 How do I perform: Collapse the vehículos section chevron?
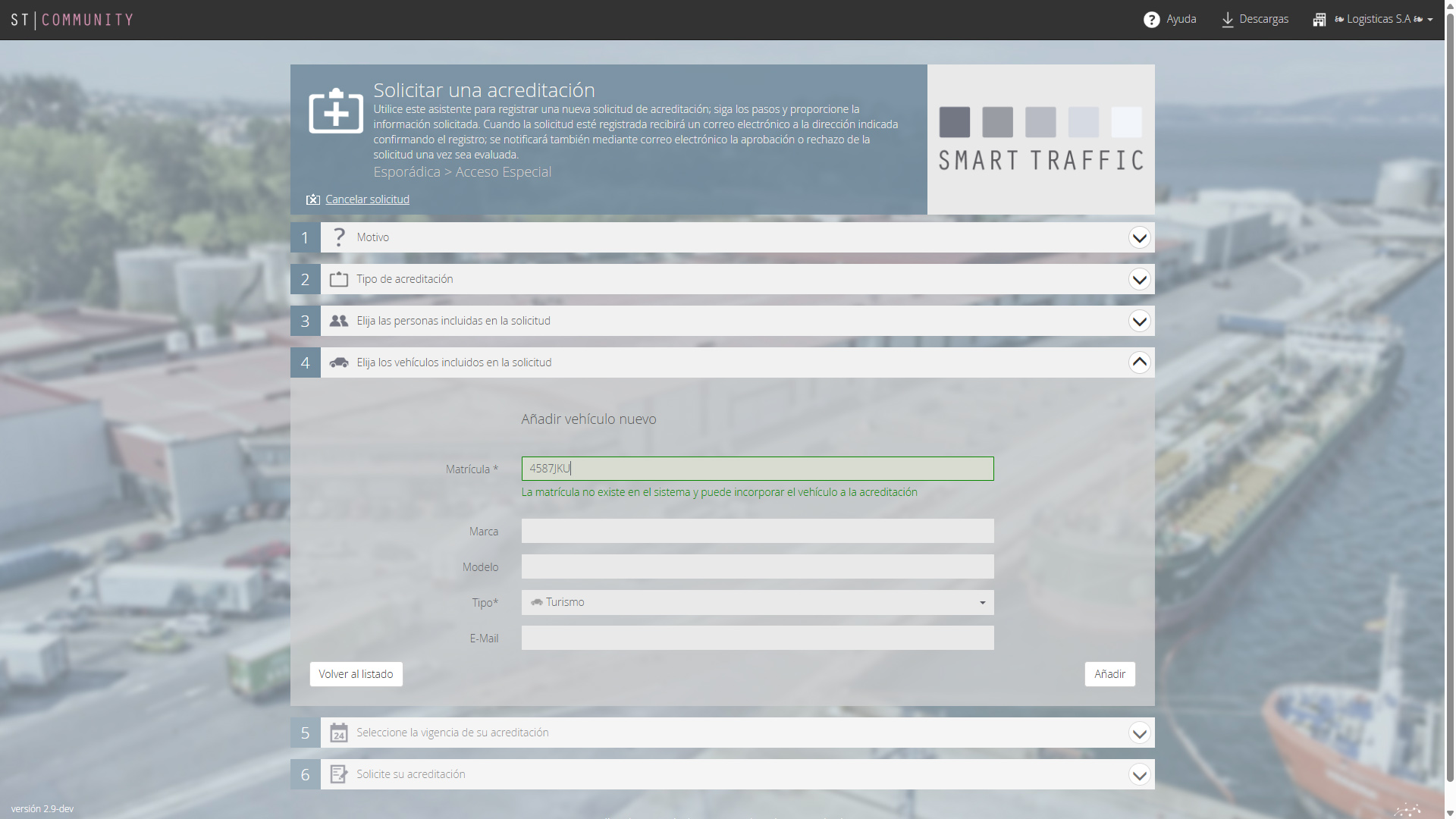pos(1139,362)
